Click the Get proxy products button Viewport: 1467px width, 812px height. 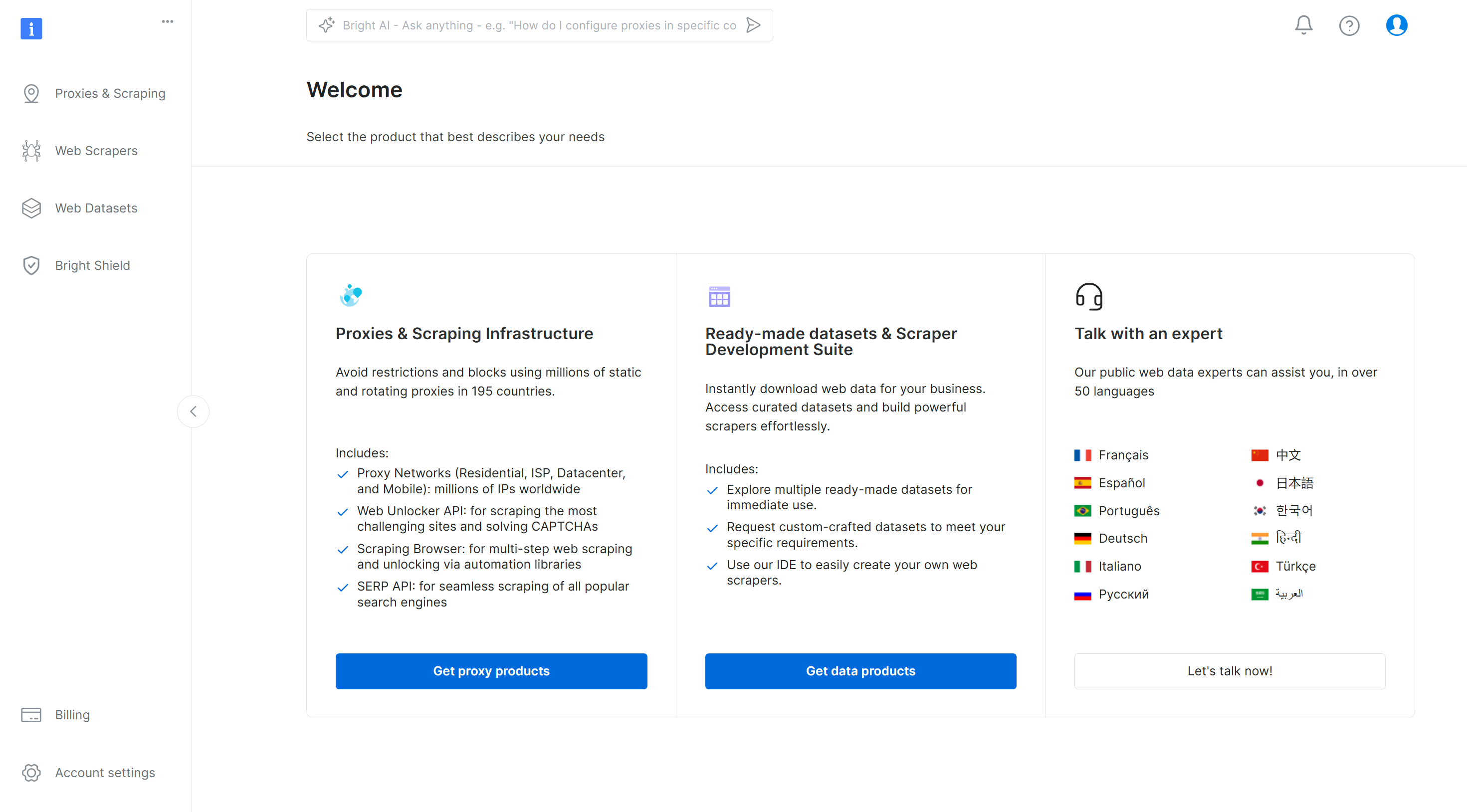pos(491,671)
